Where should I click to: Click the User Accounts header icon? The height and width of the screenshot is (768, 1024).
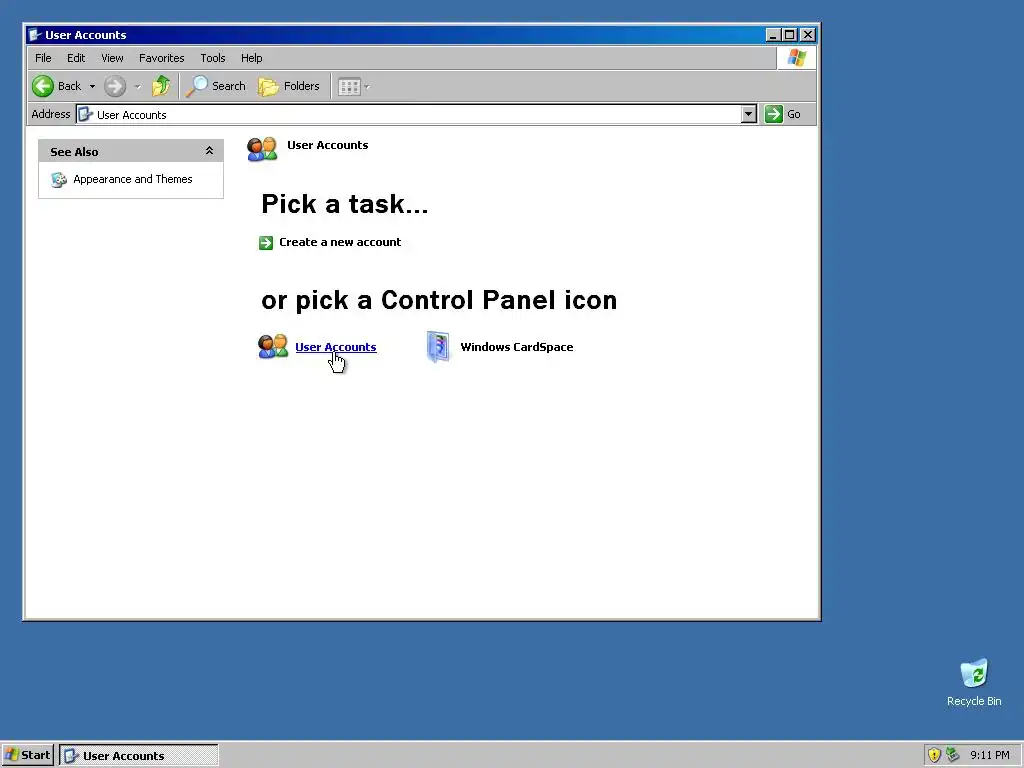(262, 149)
